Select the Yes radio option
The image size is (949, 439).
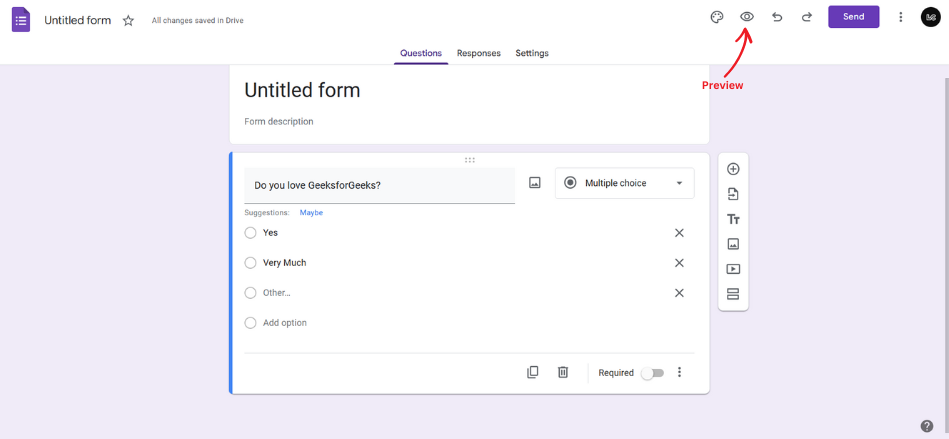click(x=250, y=233)
